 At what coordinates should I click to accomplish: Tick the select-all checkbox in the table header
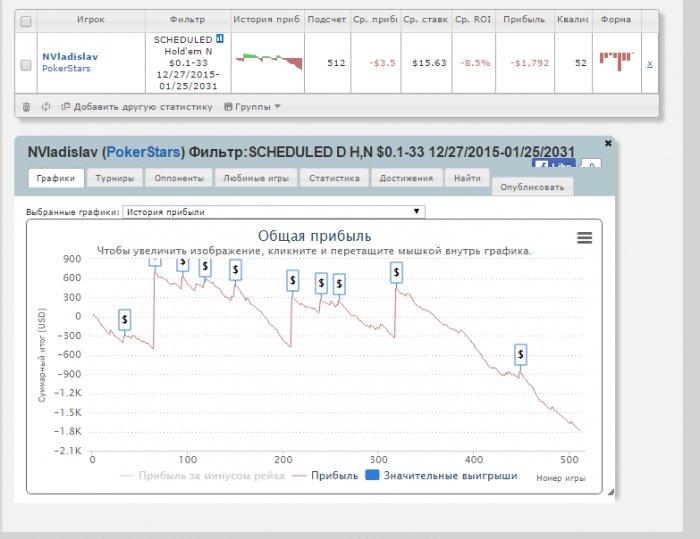[26, 21]
